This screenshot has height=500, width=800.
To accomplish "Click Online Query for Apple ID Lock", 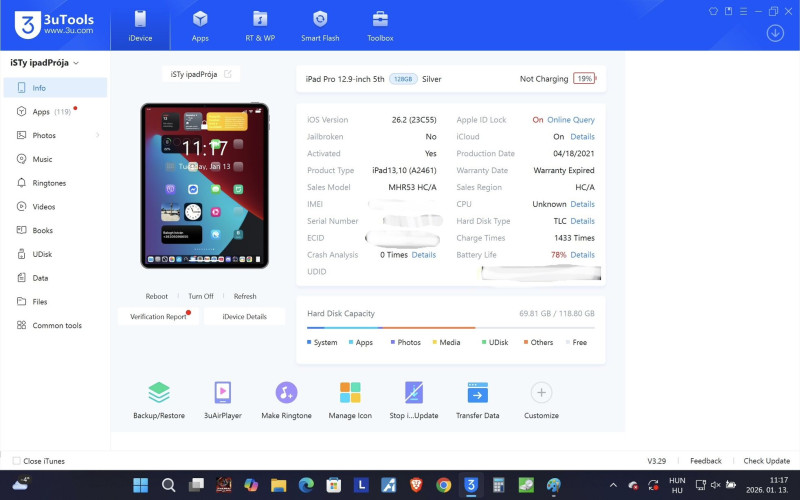I will pyautogui.click(x=570, y=120).
